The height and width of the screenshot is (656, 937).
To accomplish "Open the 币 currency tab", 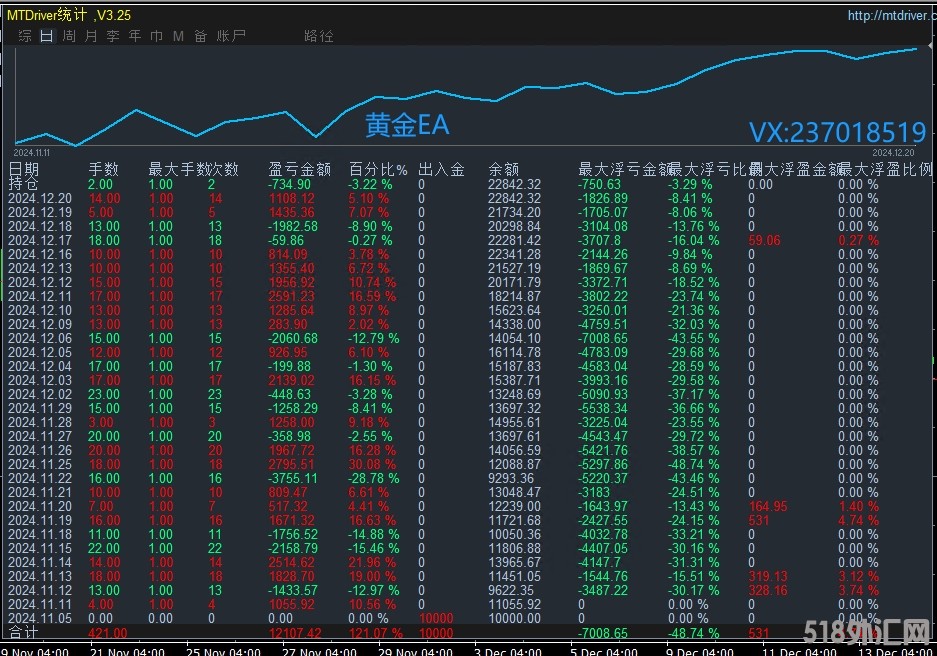I will 157,36.
